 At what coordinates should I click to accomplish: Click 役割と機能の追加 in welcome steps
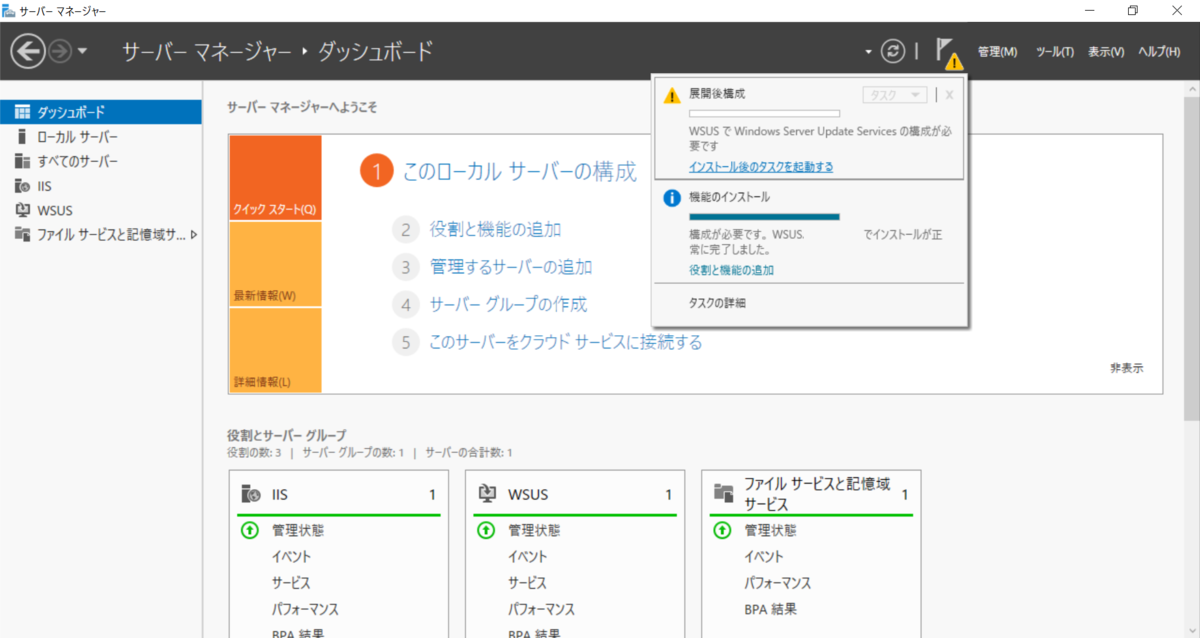pos(495,229)
